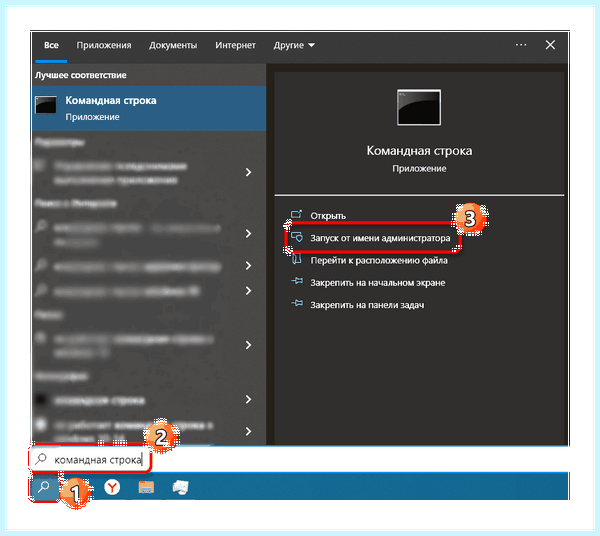Image resolution: width=600 pixels, height=536 pixels.
Task: Expand the third web search result chevron
Action: coord(249,291)
